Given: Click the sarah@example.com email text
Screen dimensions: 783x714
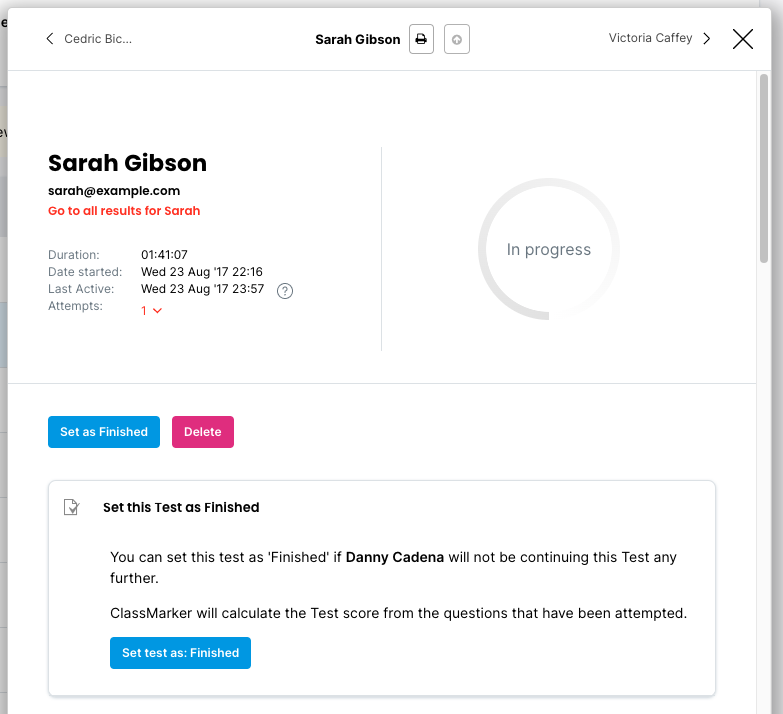Looking at the screenshot, I should [114, 190].
